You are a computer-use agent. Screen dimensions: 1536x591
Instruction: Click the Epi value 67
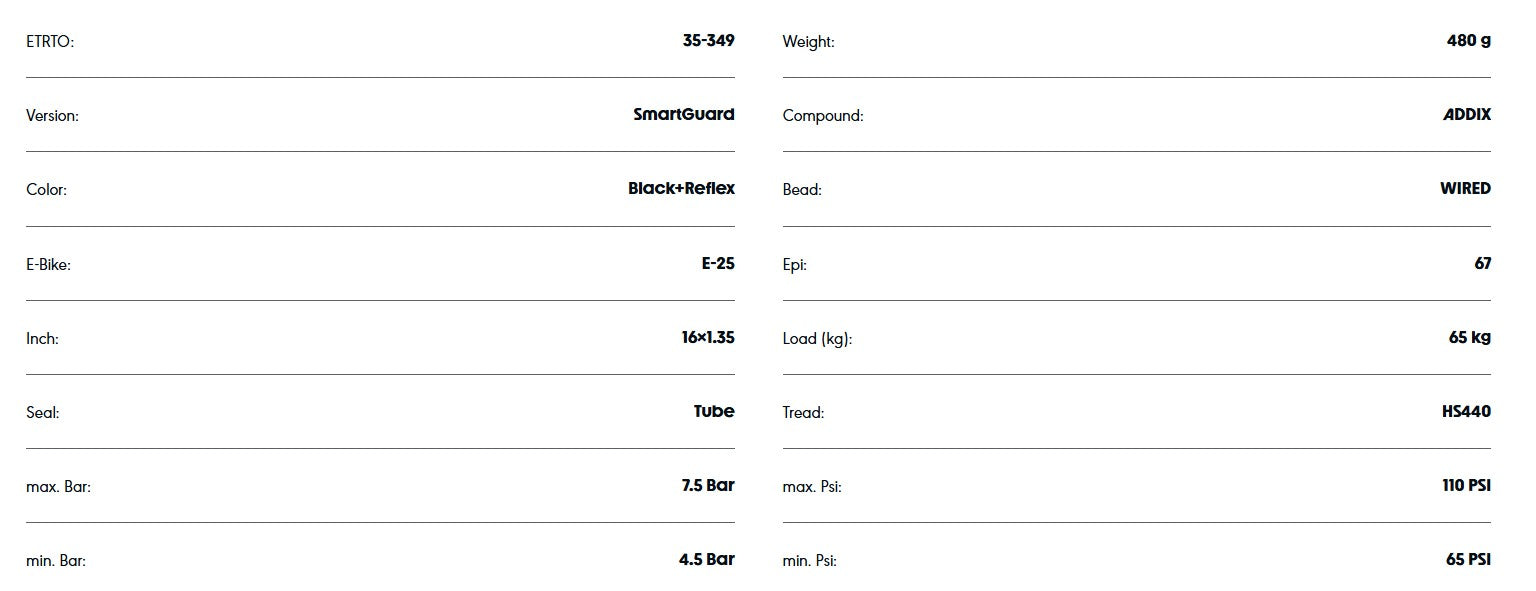coord(1482,263)
